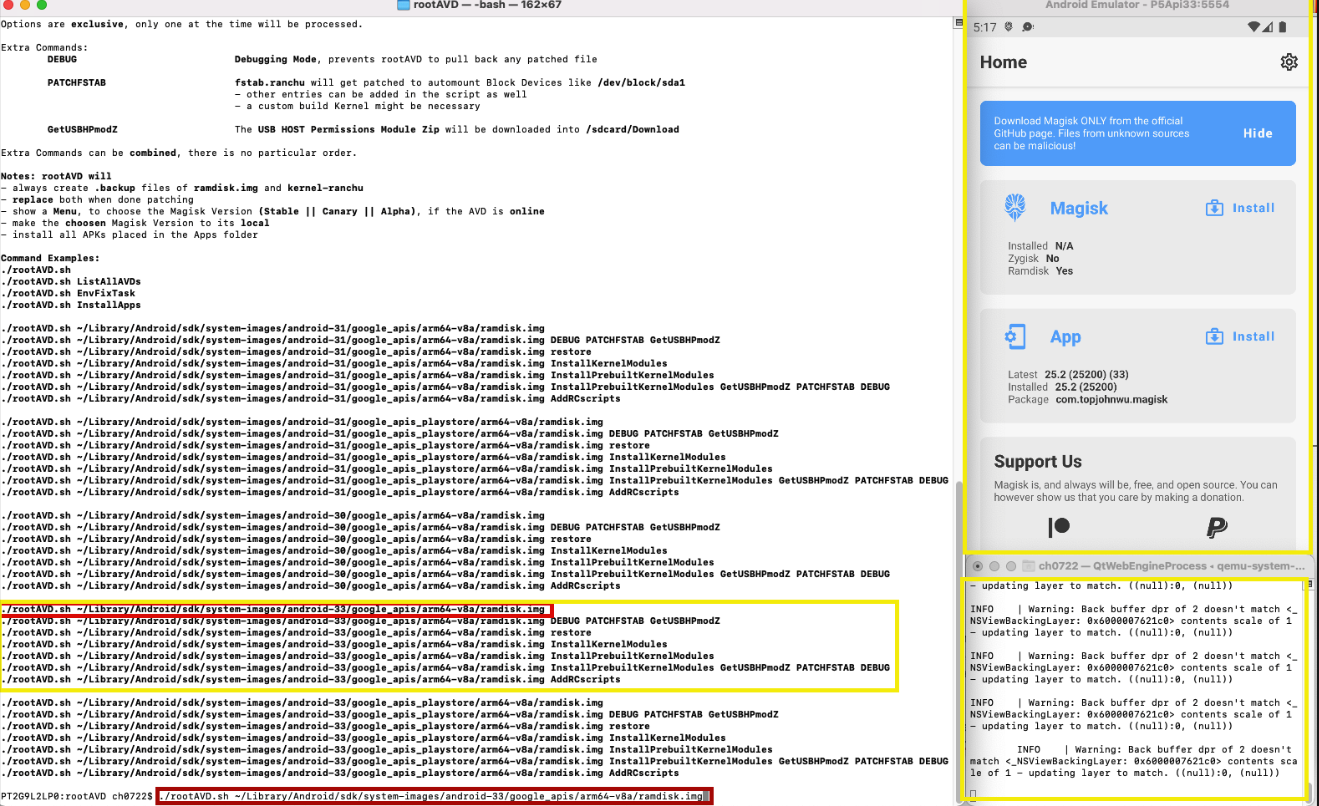Tap the second notification icon beside 5:17
Viewport: 1319px width, 806px height.
point(1030,27)
